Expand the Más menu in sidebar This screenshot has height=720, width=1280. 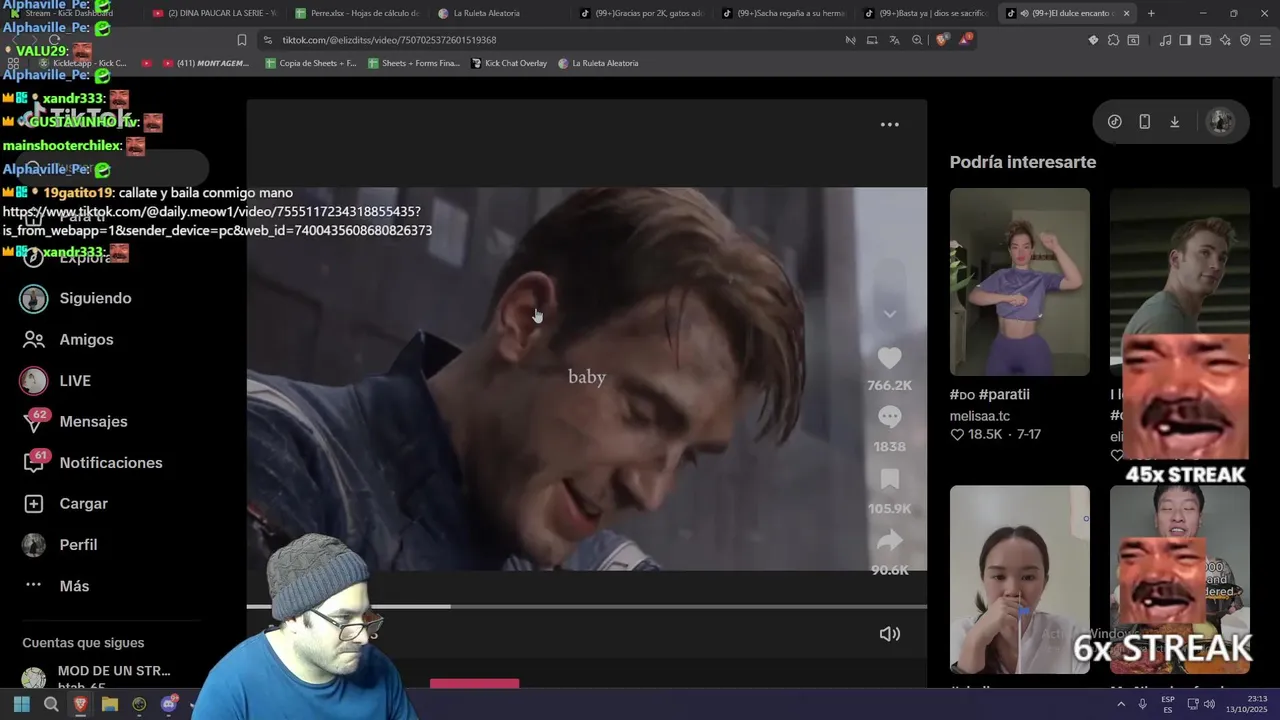point(74,586)
